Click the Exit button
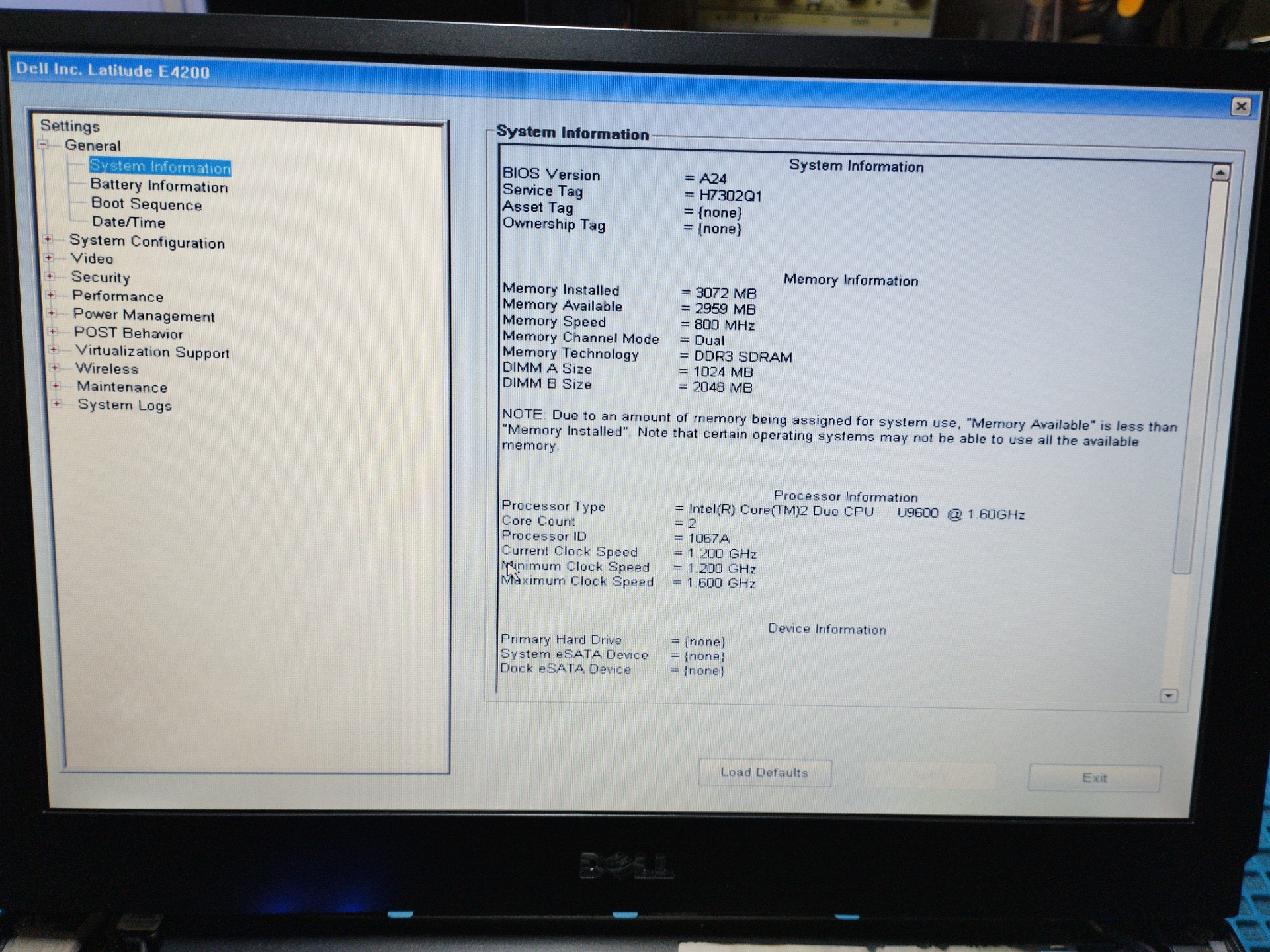 tap(1094, 777)
